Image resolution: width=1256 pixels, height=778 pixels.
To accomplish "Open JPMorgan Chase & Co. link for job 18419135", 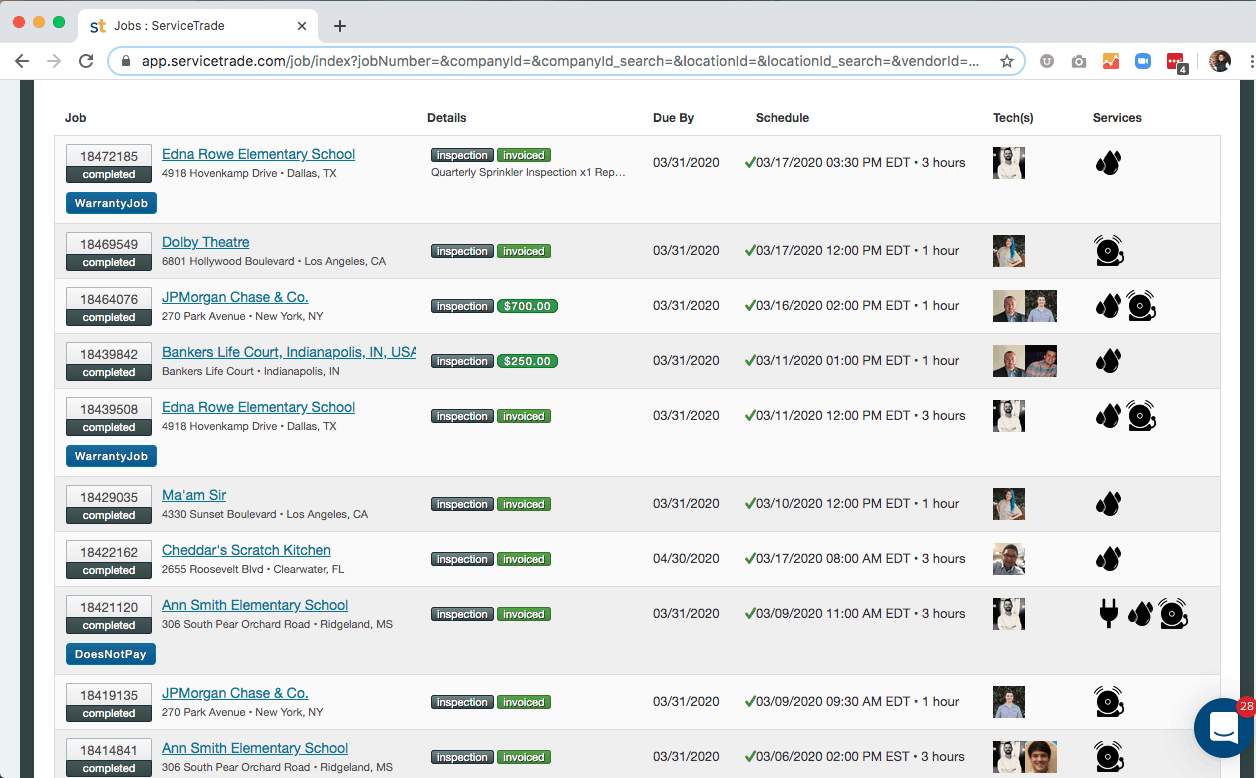I will coord(235,693).
